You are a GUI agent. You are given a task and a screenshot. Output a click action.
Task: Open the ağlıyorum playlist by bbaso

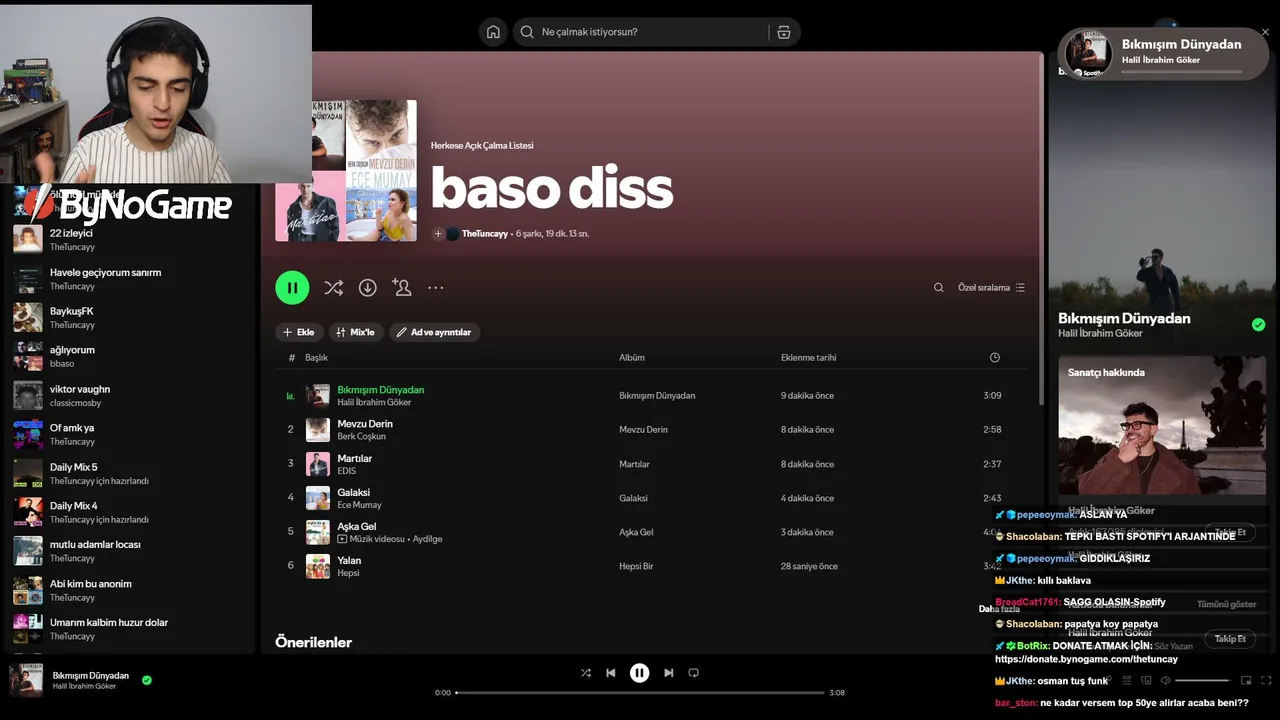coord(130,357)
